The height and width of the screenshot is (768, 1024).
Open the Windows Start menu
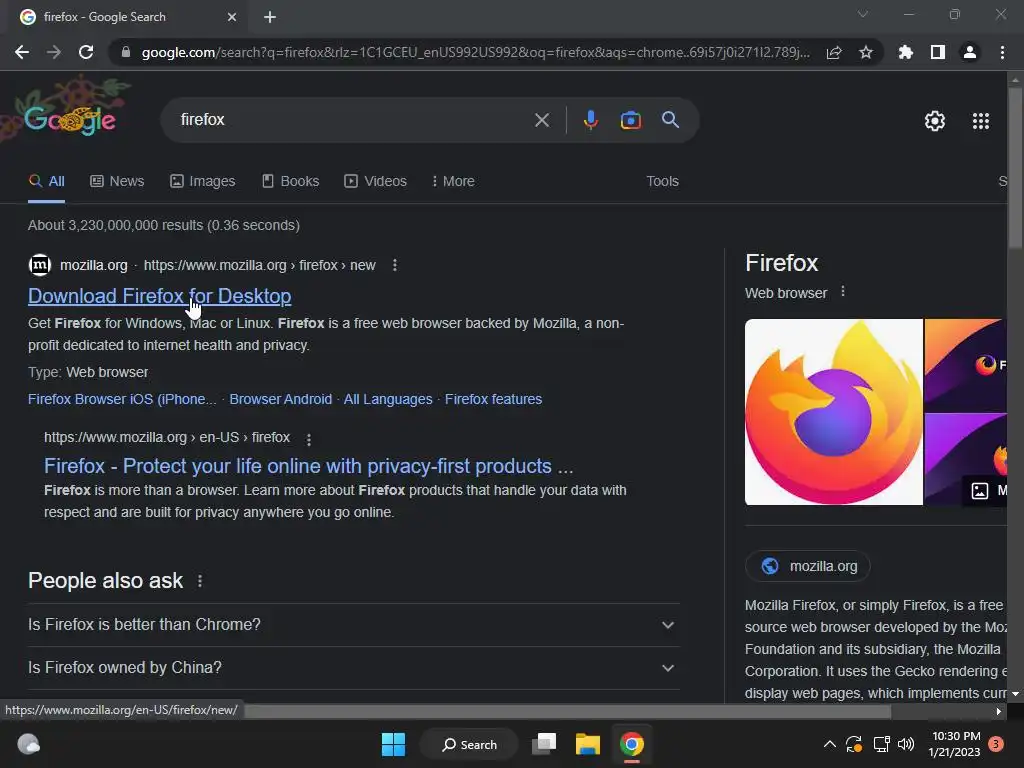pos(393,744)
